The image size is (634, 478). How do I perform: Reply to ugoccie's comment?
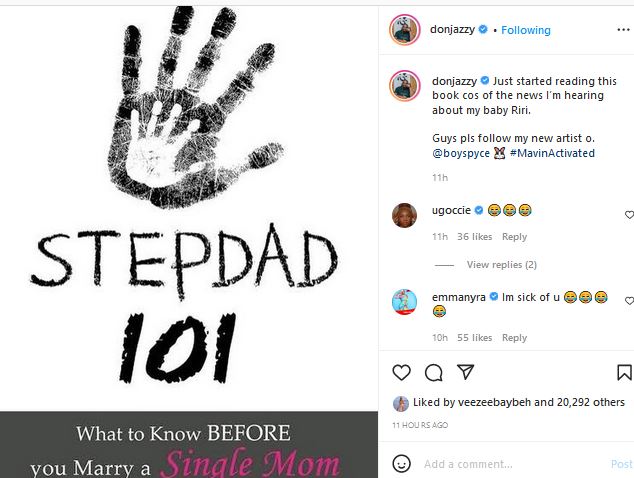tap(514, 237)
